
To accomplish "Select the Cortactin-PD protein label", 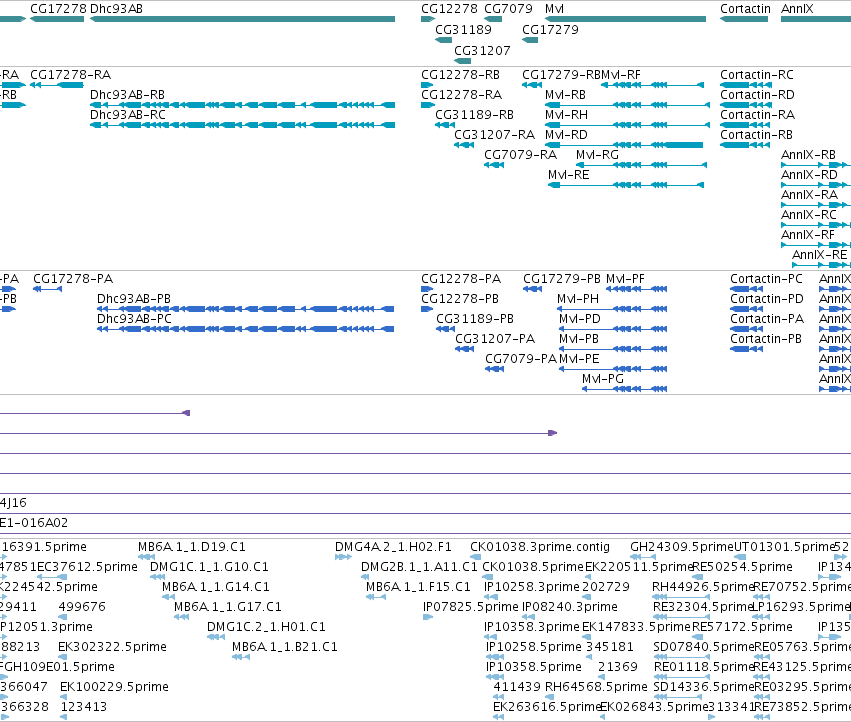I will [767, 299].
